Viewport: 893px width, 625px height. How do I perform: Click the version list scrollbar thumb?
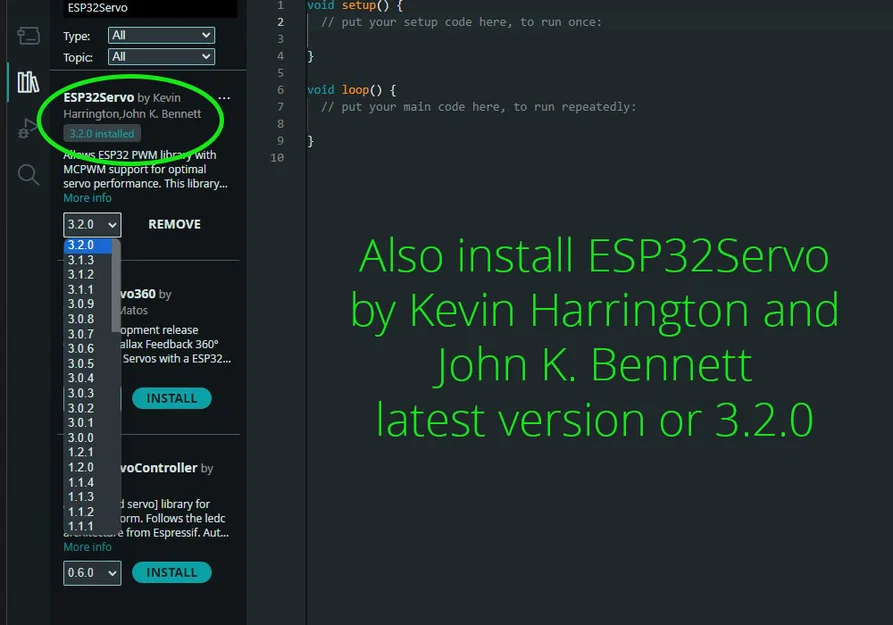116,285
